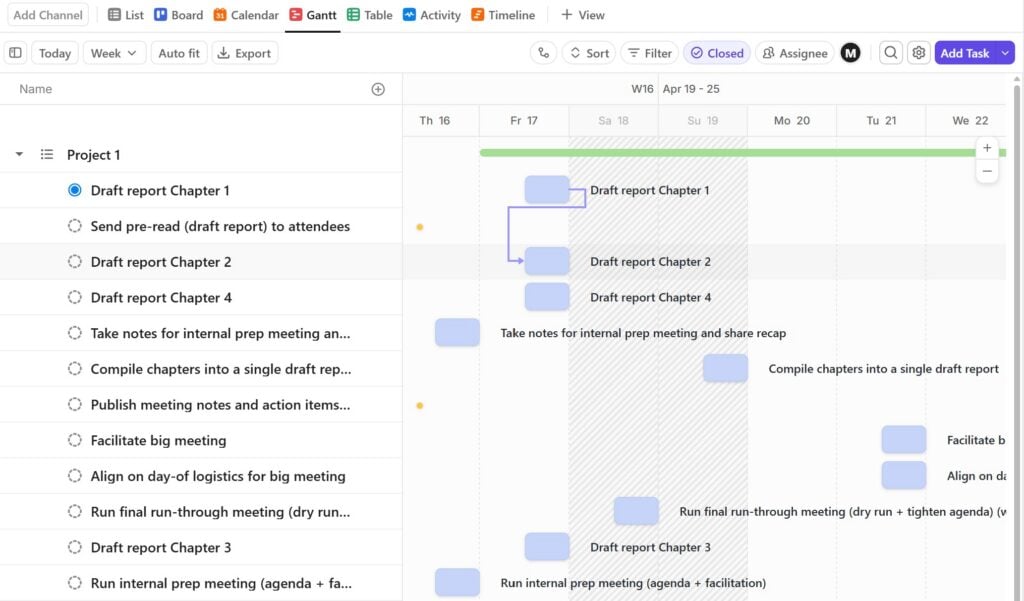Switch to the Table tab
This screenshot has width=1024, height=601.
[x=370, y=14]
